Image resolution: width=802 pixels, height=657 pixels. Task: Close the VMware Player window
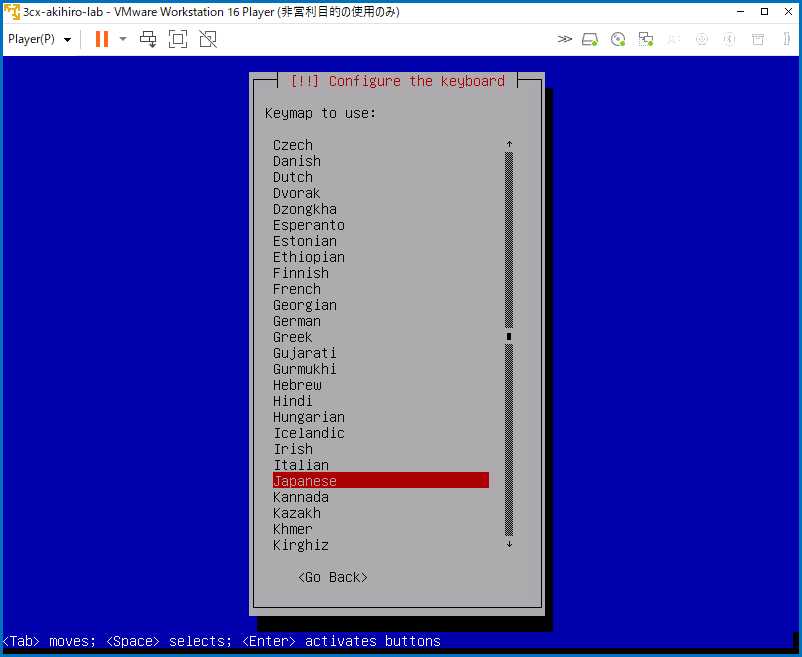click(x=788, y=11)
